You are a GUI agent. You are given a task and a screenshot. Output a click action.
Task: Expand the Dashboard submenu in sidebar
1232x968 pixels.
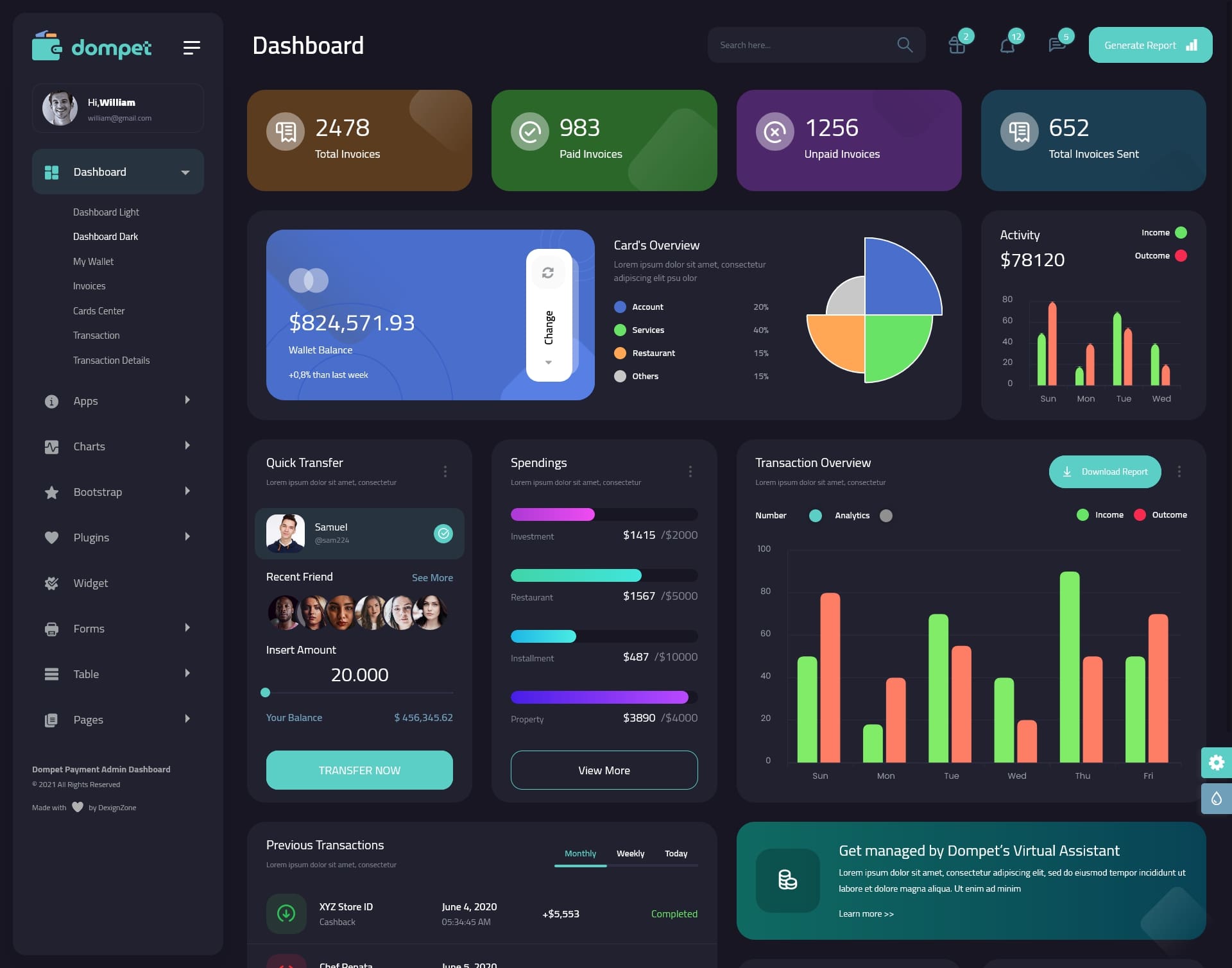pyautogui.click(x=184, y=171)
